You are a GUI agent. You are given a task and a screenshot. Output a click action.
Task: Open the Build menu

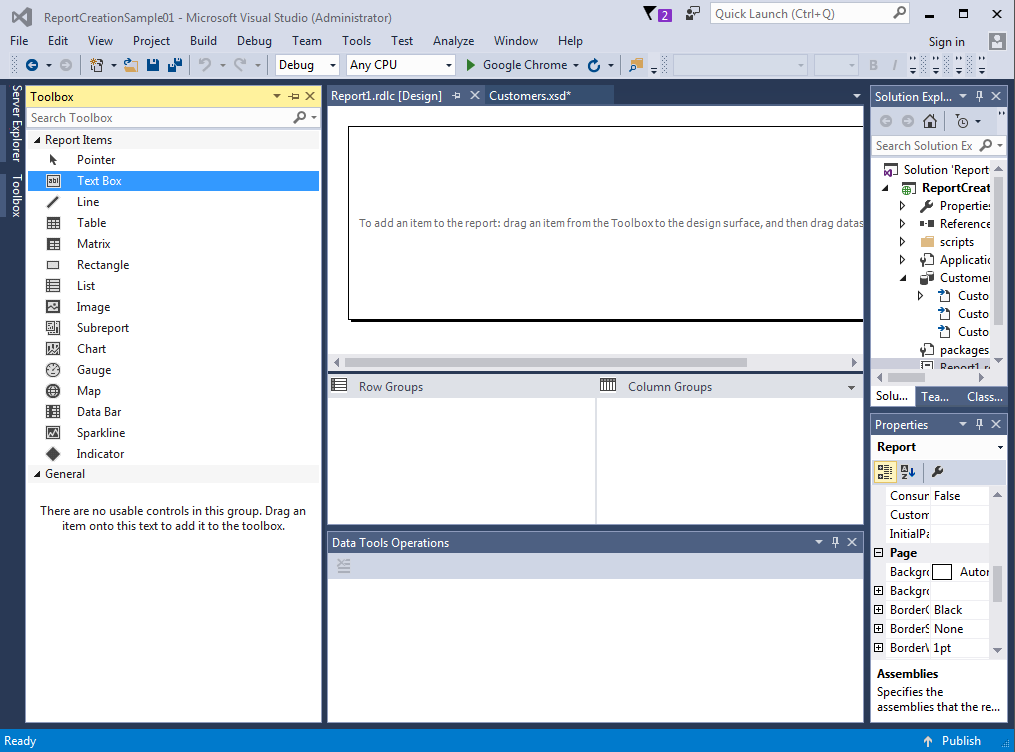[203, 41]
